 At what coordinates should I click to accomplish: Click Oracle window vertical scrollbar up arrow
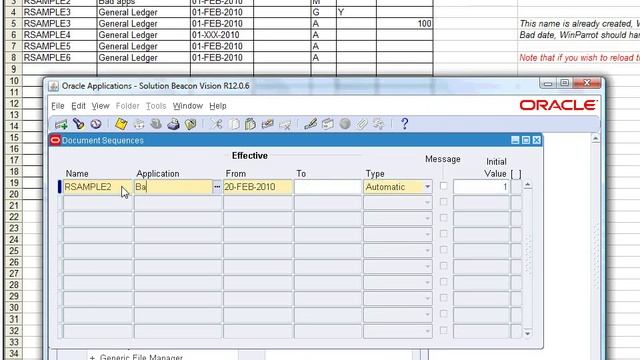[x=596, y=139]
